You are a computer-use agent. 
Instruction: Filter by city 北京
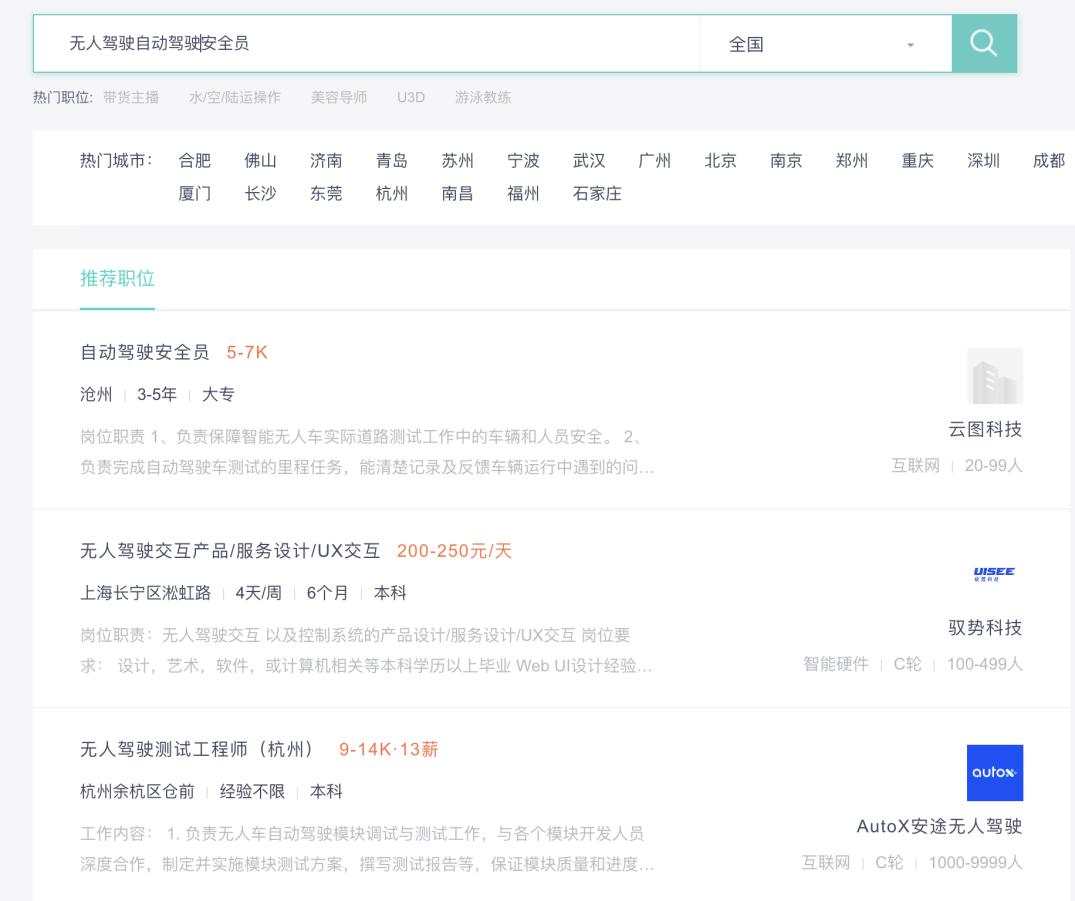point(720,160)
